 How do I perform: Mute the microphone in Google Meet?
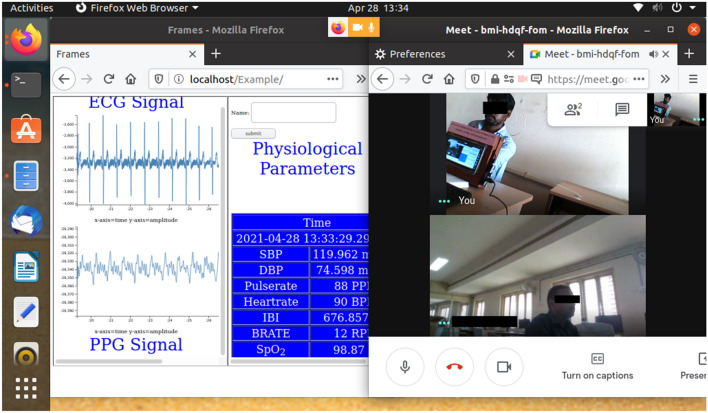pos(405,367)
